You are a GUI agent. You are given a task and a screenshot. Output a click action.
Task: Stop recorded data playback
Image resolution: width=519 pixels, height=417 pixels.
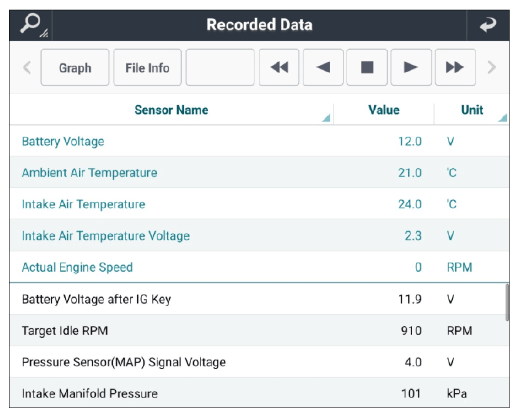(367, 67)
